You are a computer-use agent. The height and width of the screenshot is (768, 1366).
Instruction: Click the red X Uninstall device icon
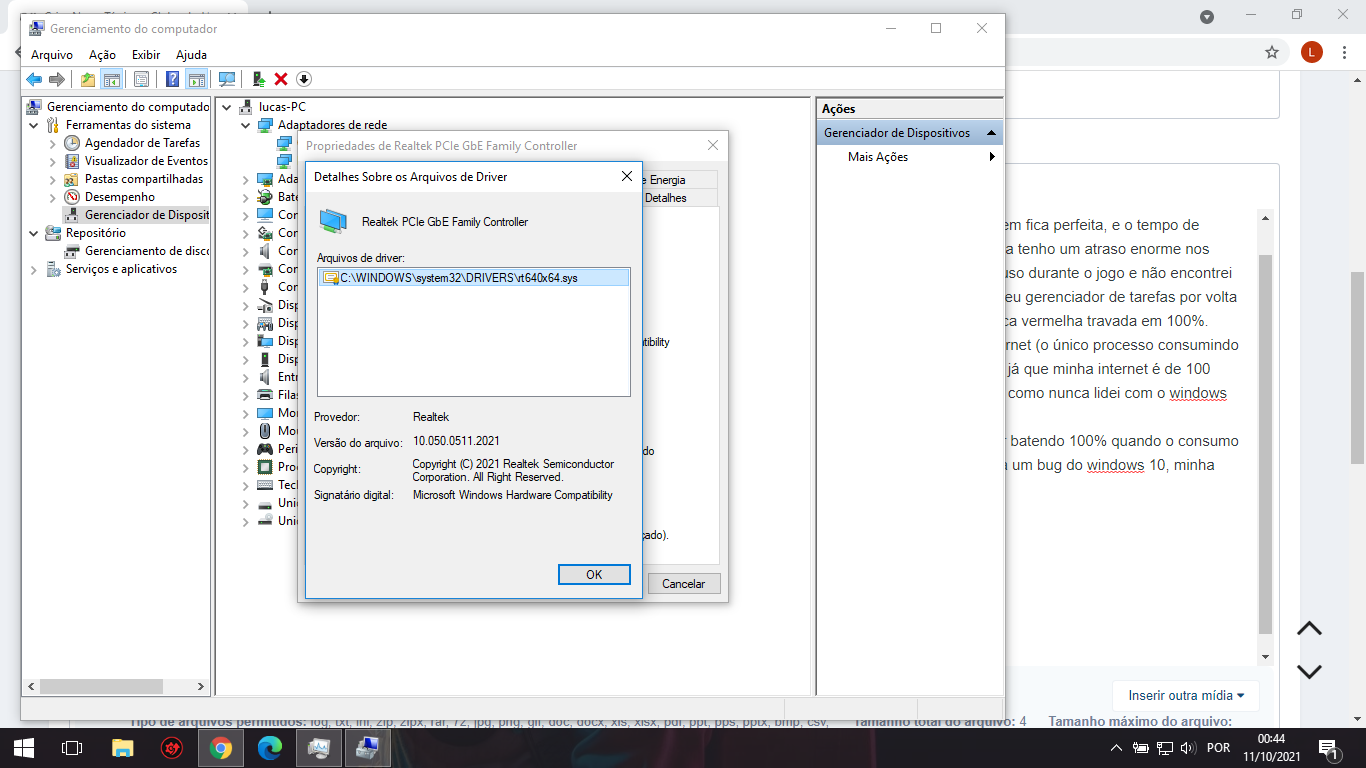(x=281, y=79)
